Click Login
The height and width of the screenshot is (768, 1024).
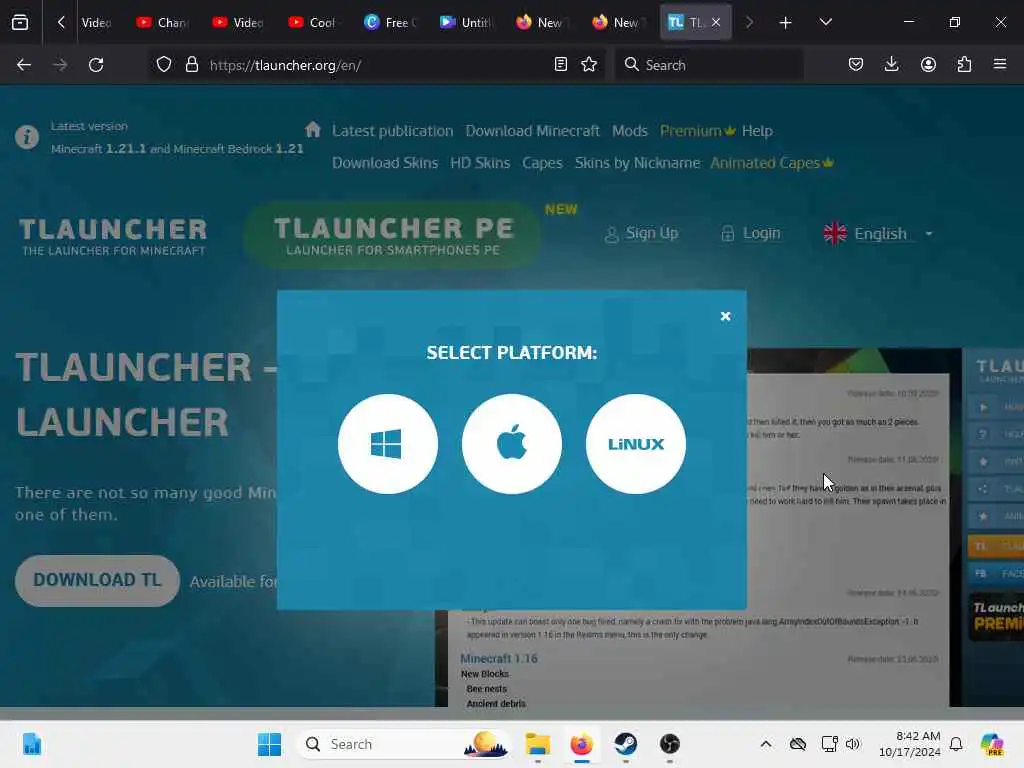point(751,234)
